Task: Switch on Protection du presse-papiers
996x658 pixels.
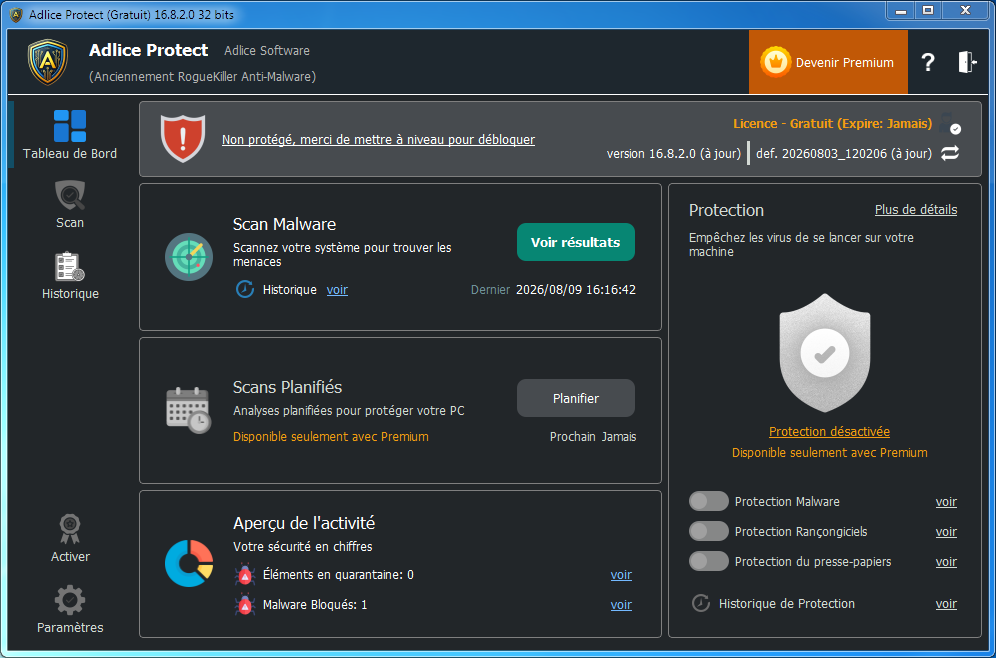Action: pyautogui.click(x=709, y=561)
